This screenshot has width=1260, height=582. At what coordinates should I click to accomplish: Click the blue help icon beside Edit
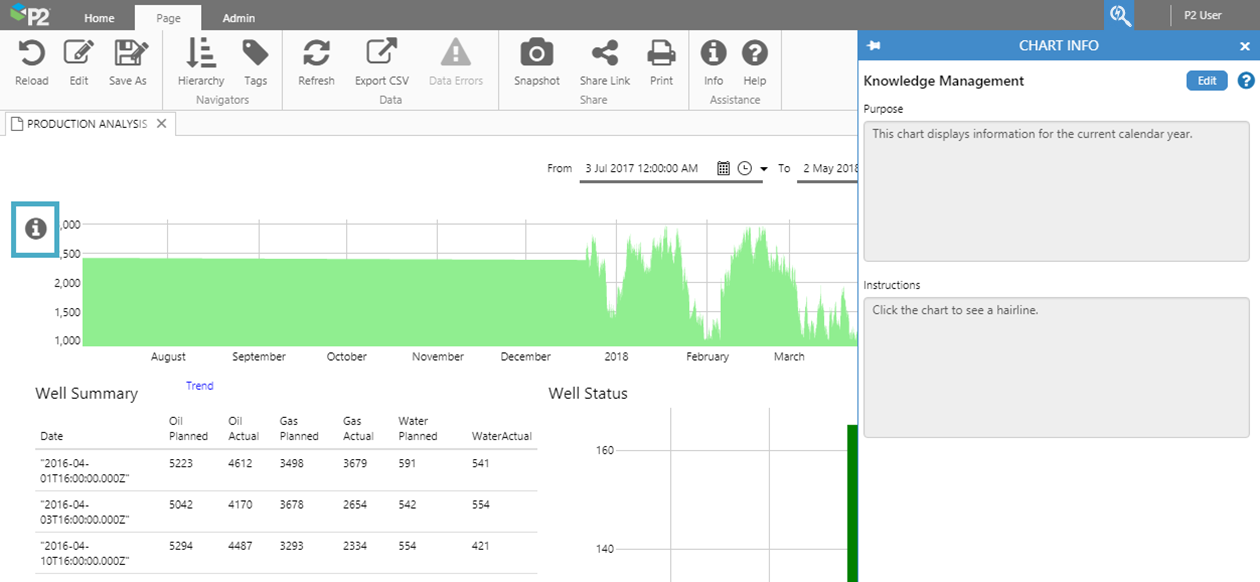[1245, 81]
